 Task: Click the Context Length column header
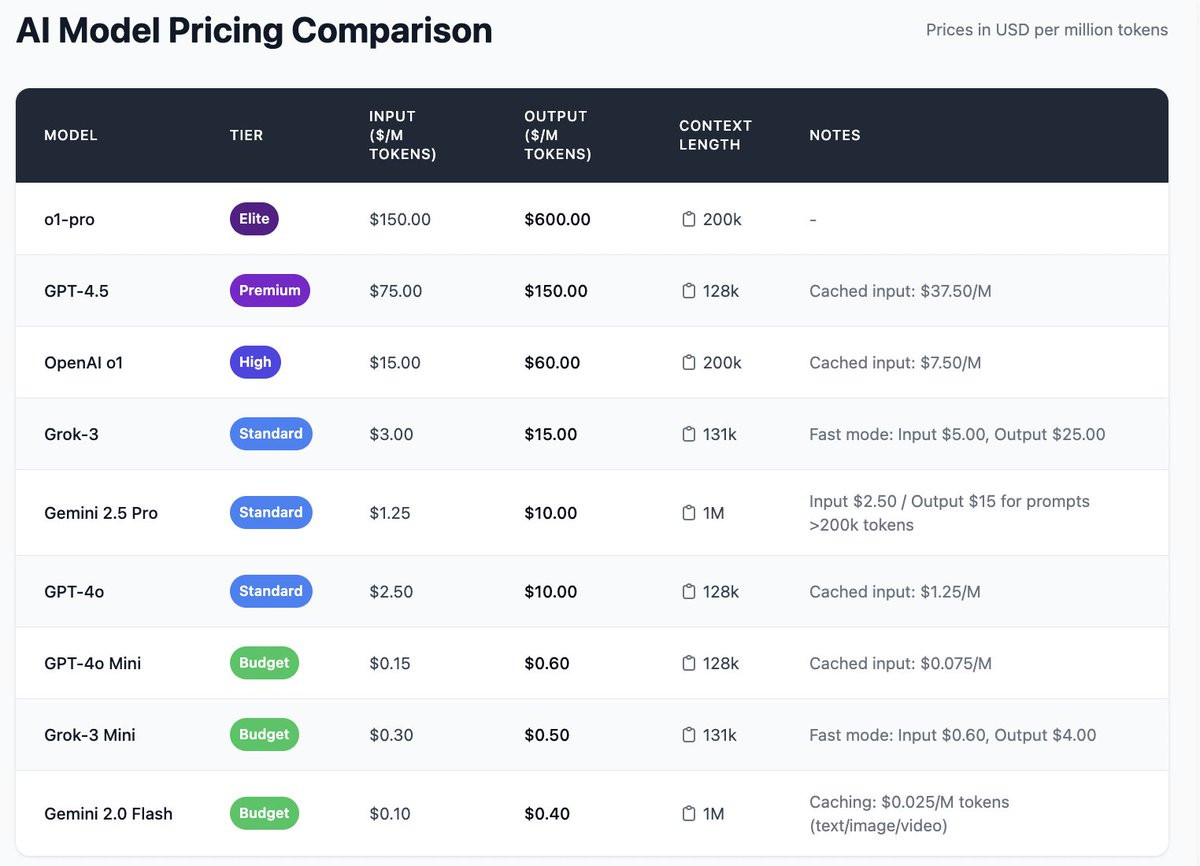click(x=715, y=135)
